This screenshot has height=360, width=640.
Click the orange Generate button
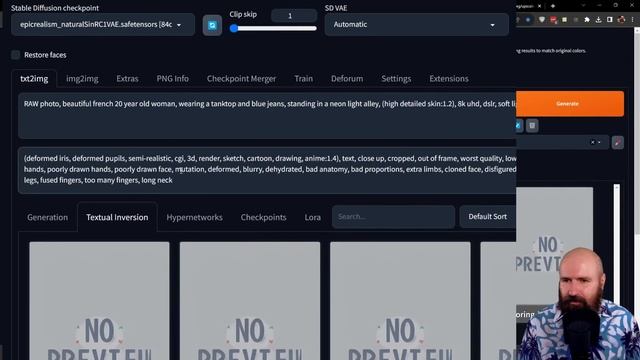pyautogui.click(x=570, y=104)
